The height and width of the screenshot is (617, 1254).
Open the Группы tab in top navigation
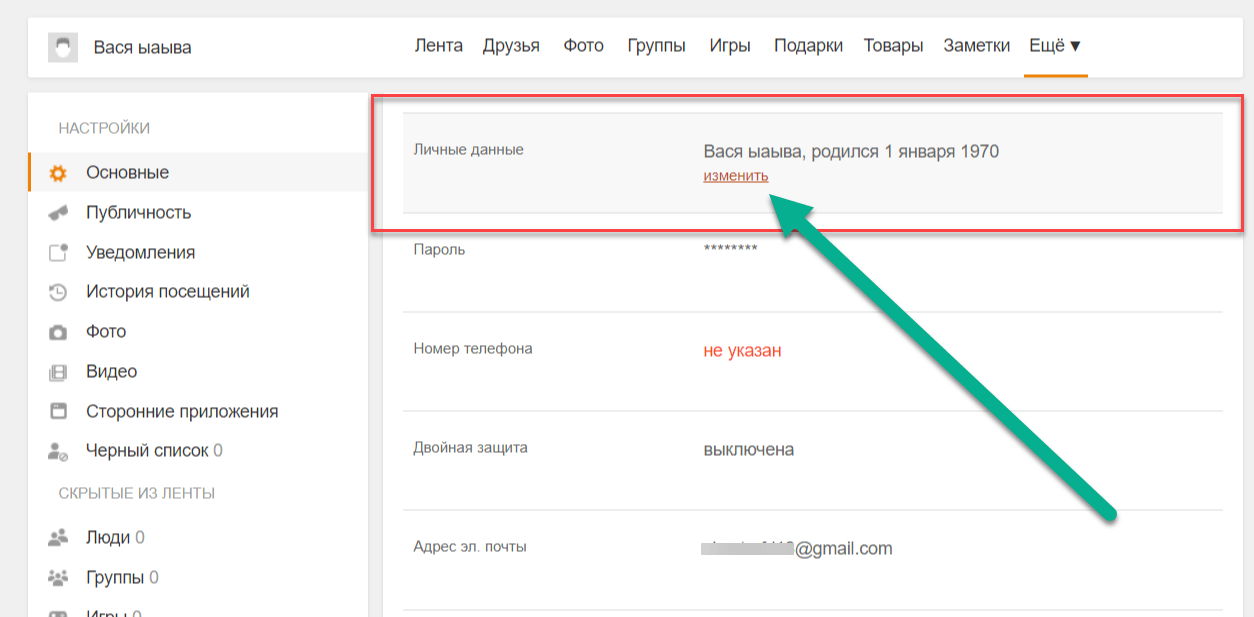pos(657,46)
